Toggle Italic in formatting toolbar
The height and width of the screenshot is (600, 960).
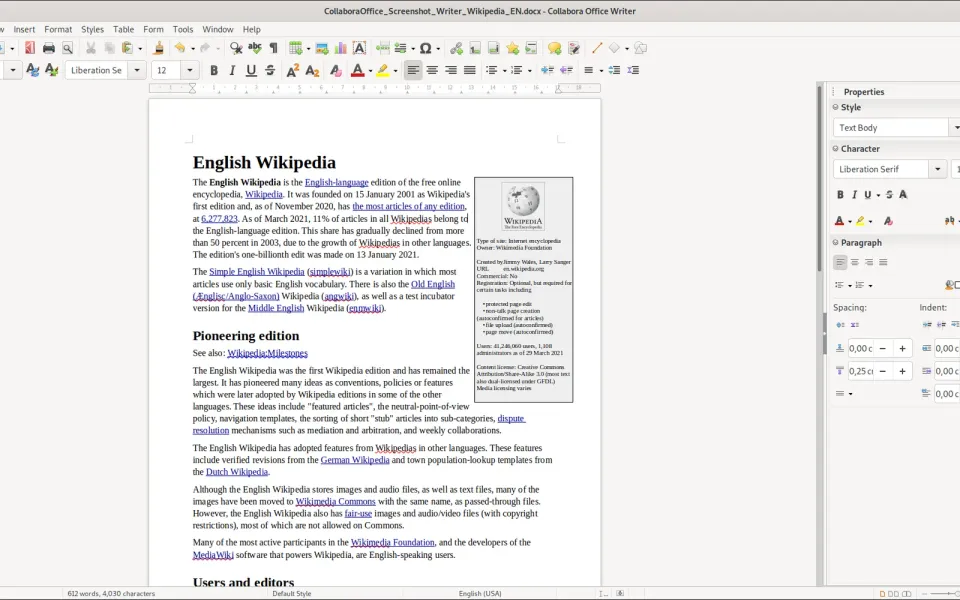(232, 70)
